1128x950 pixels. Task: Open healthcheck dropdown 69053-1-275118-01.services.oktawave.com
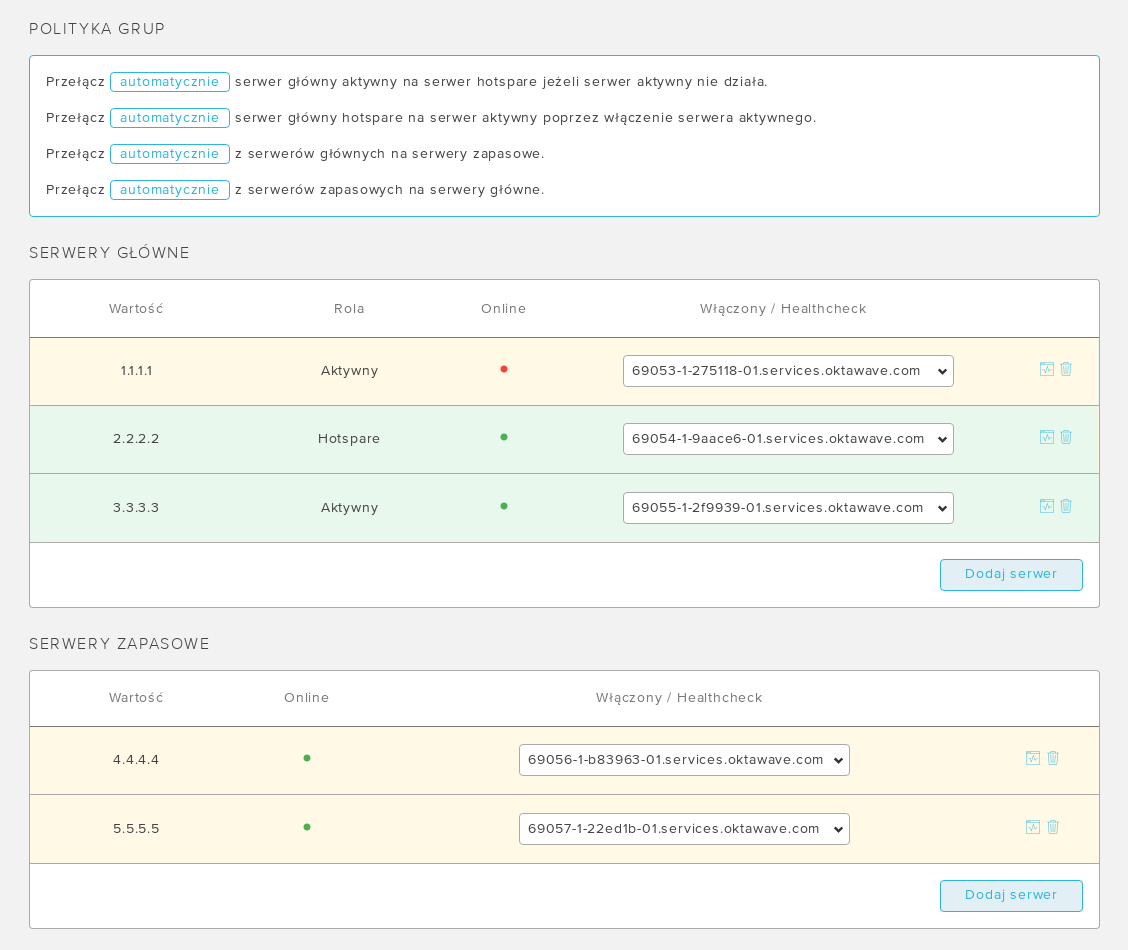point(788,371)
